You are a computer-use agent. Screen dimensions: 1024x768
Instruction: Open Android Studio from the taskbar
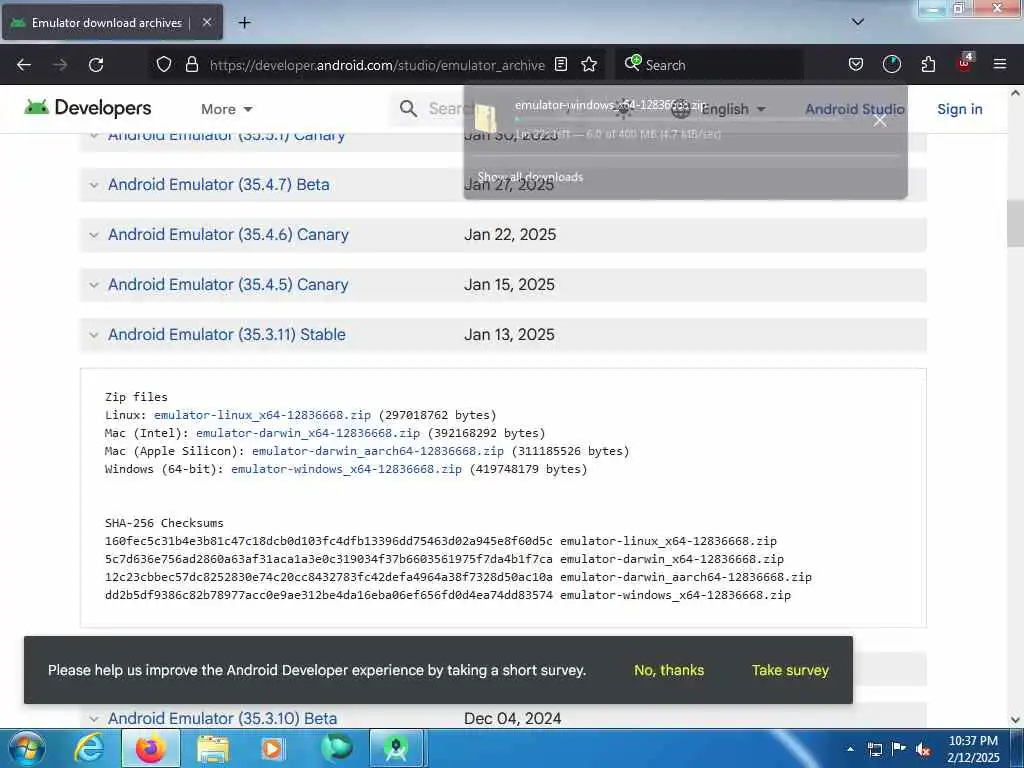point(396,749)
